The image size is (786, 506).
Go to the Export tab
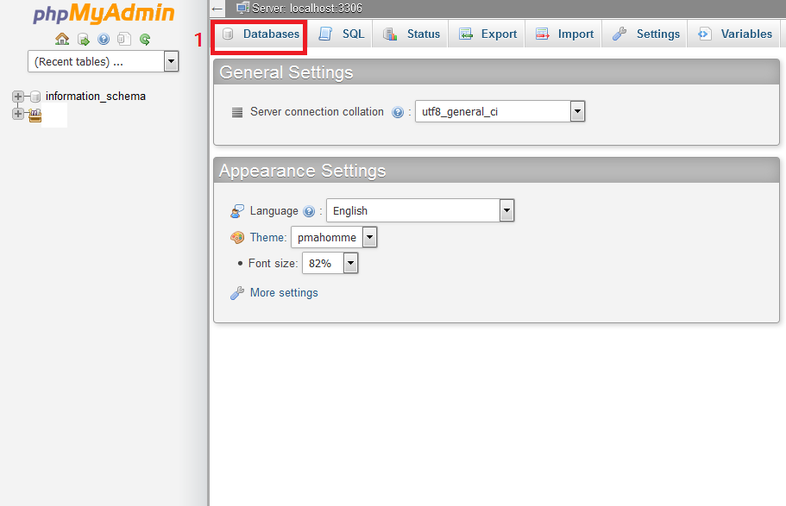[488, 34]
